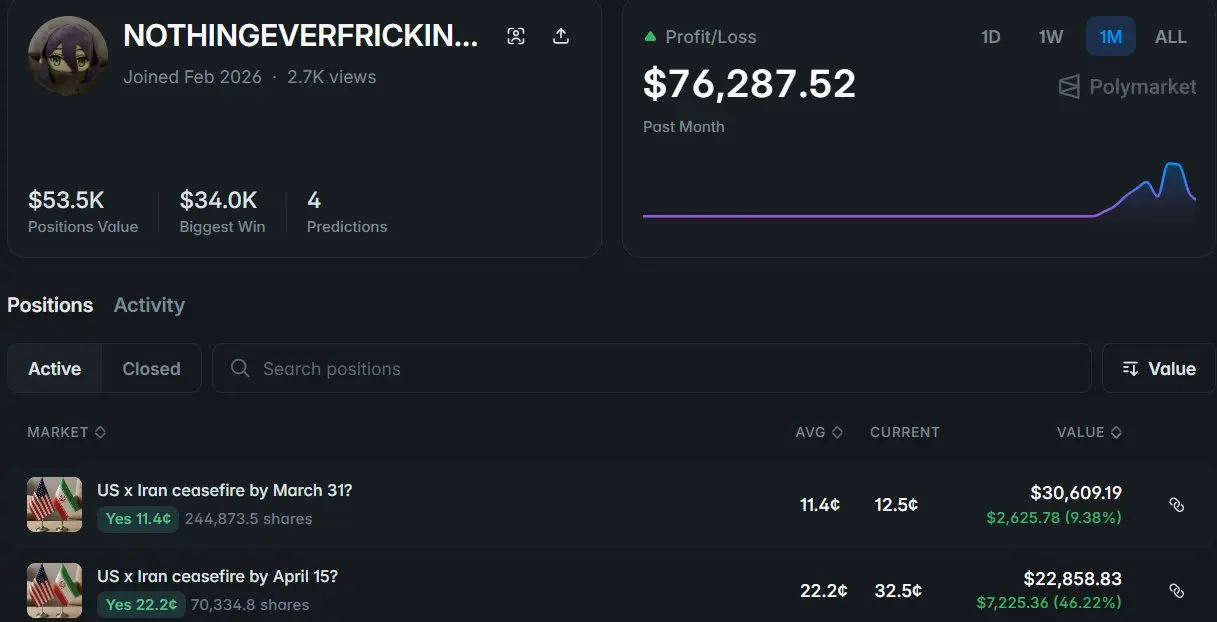The width and height of the screenshot is (1217, 622).
Task: Click link icon for April 15 position
Action: [x=1176, y=591]
